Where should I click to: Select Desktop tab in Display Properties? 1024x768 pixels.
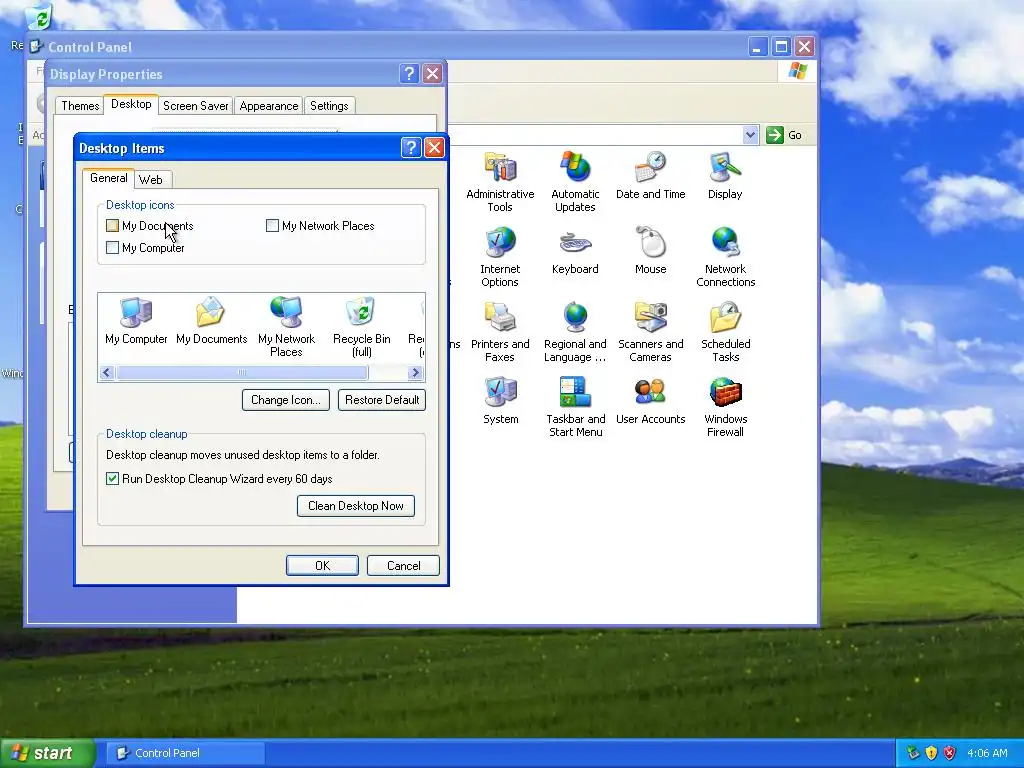(x=131, y=104)
